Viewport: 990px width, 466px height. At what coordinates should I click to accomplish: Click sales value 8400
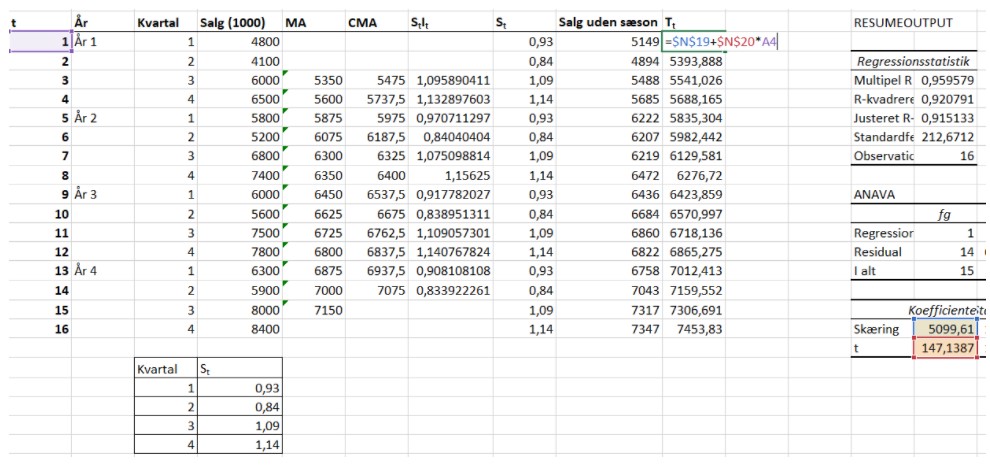[x=240, y=328]
